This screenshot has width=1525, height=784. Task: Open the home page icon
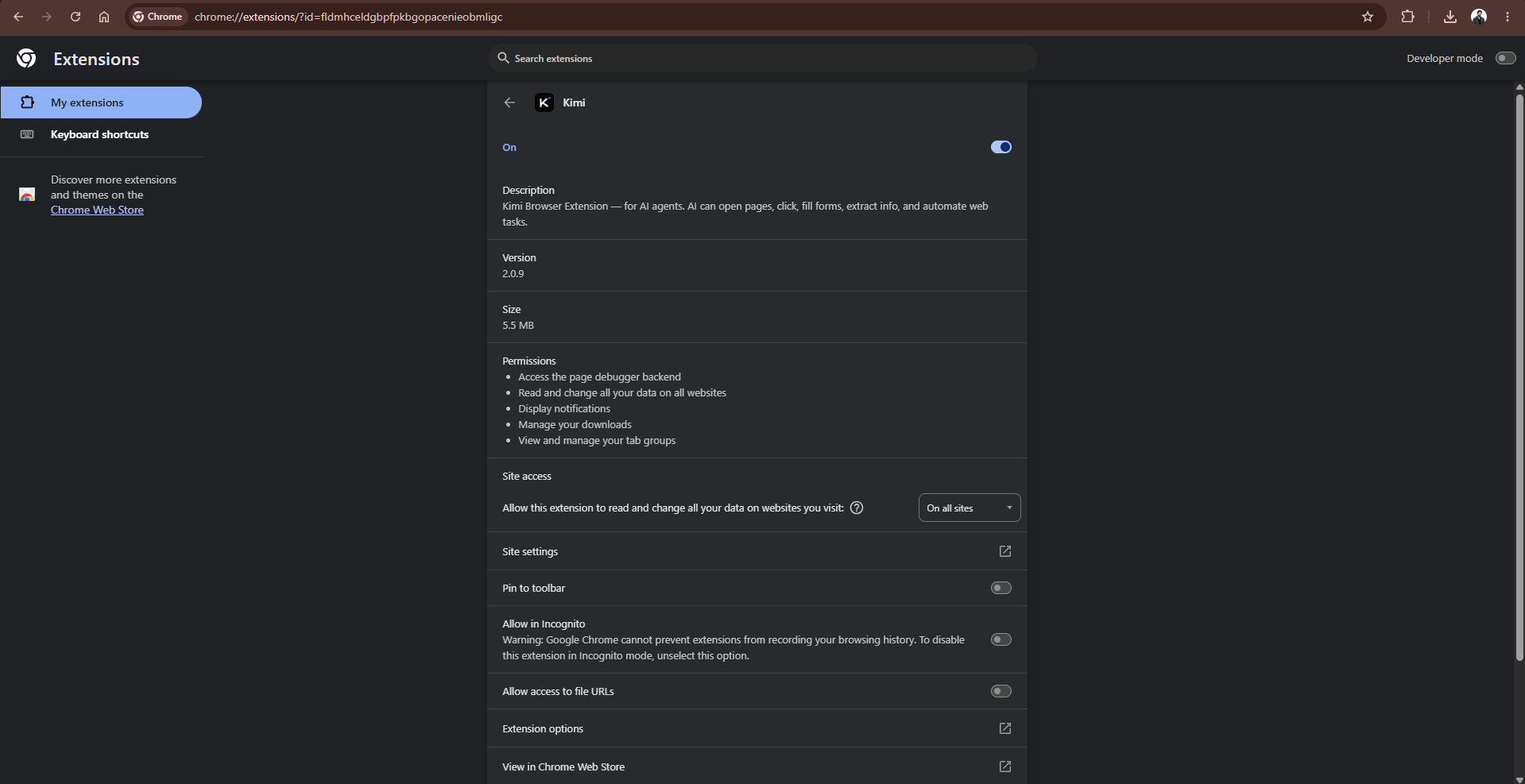(x=104, y=17)
